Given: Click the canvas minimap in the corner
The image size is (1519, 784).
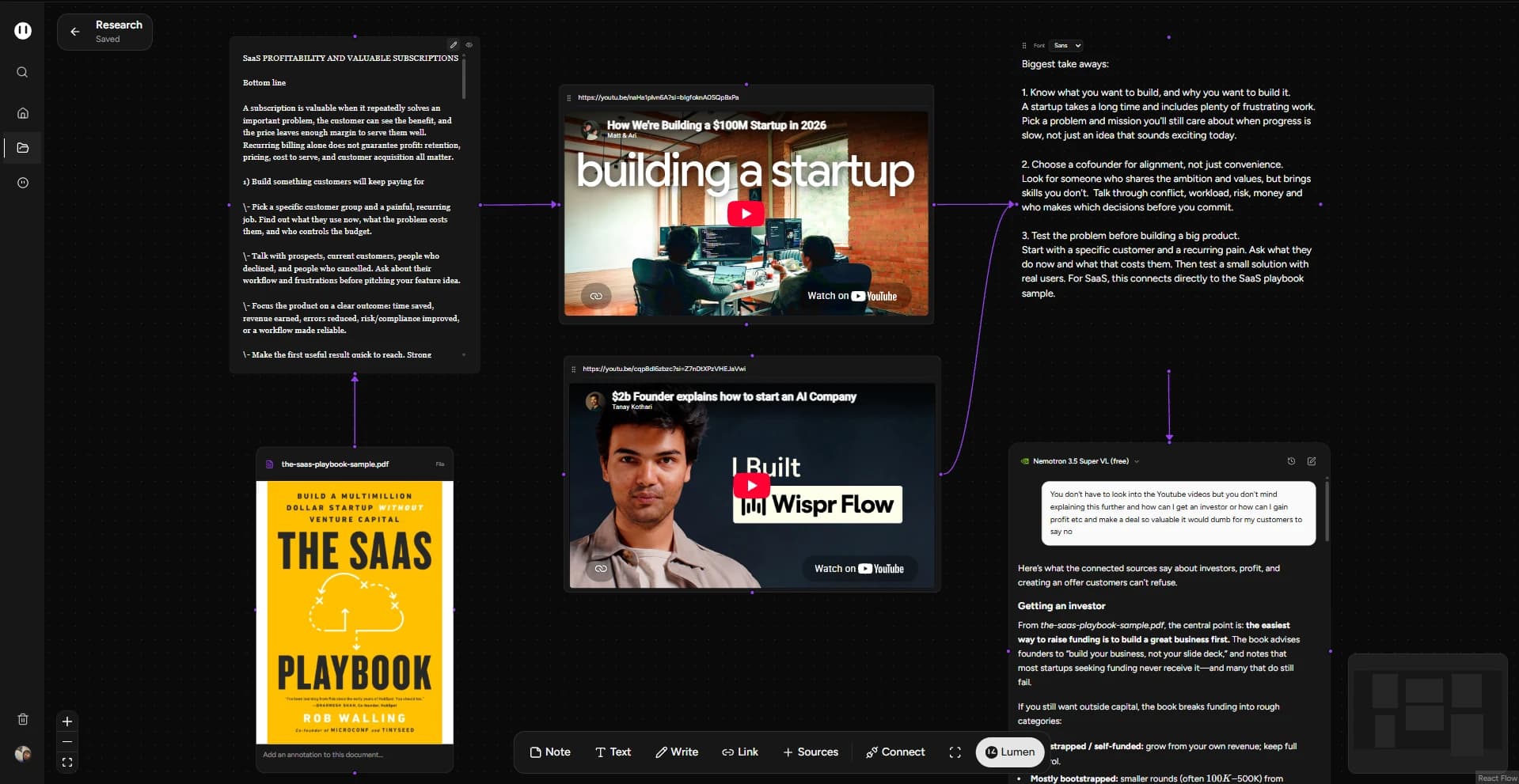Looking at the screenshot, I should 1427,713.
